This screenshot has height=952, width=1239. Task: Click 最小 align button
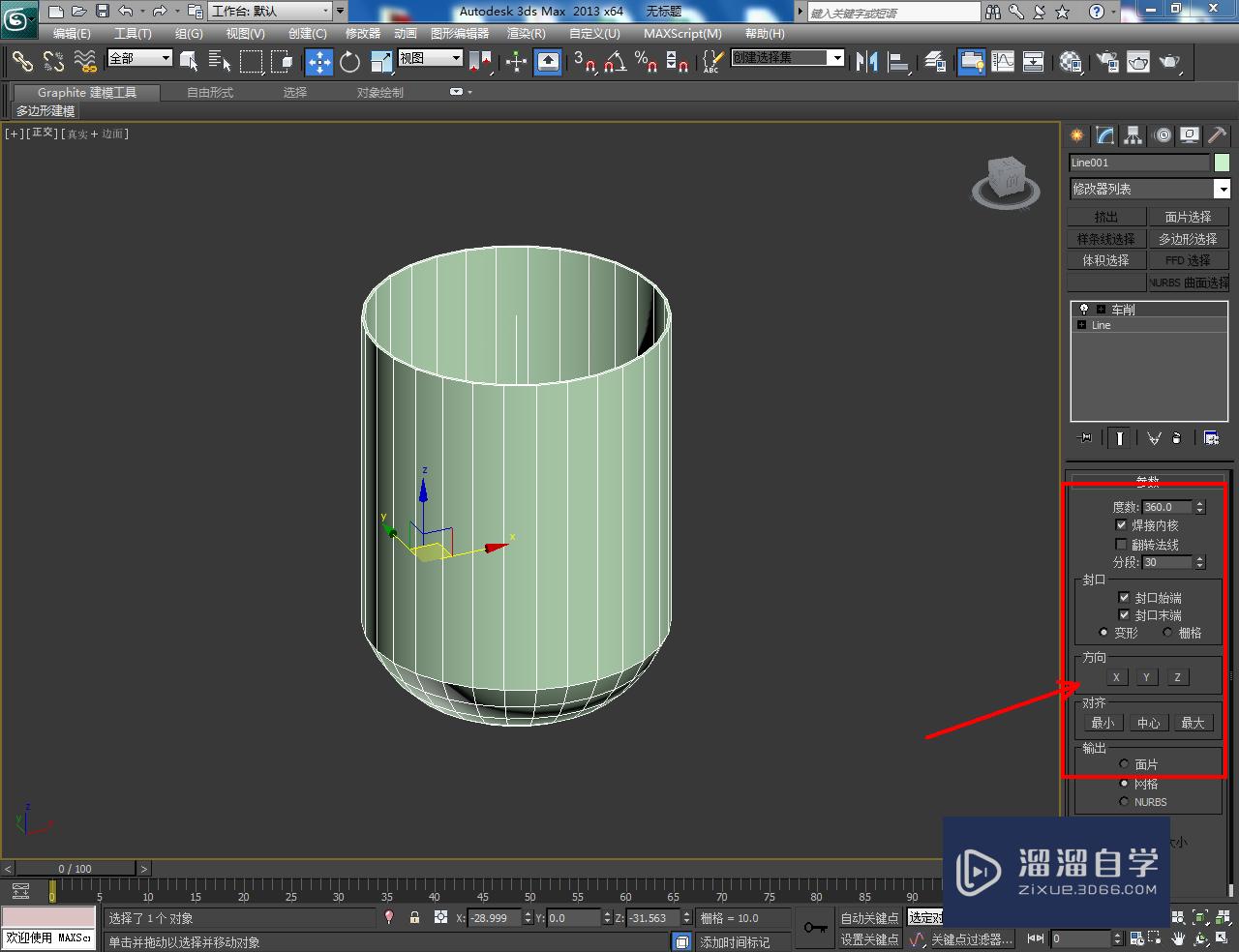pos(1103,723)
